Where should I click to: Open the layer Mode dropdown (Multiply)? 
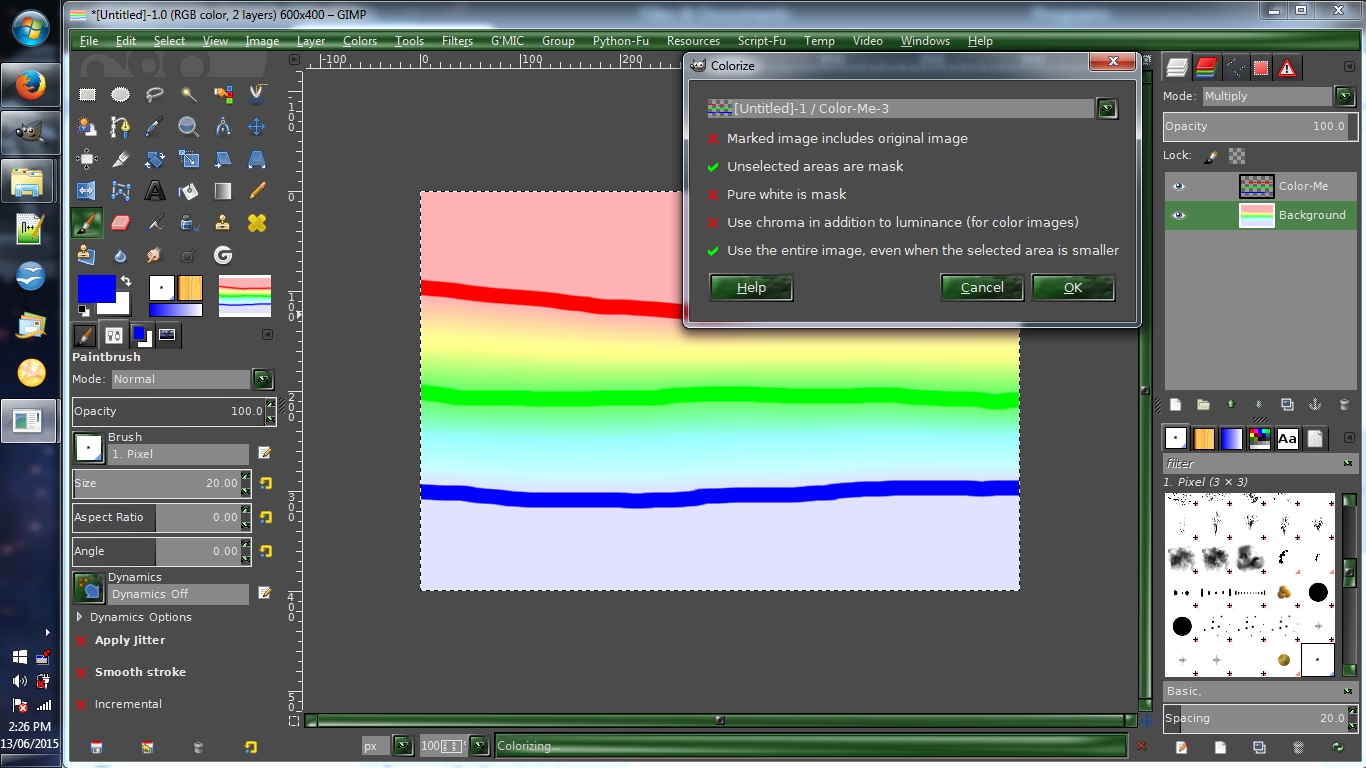[x=1345, y=96]
